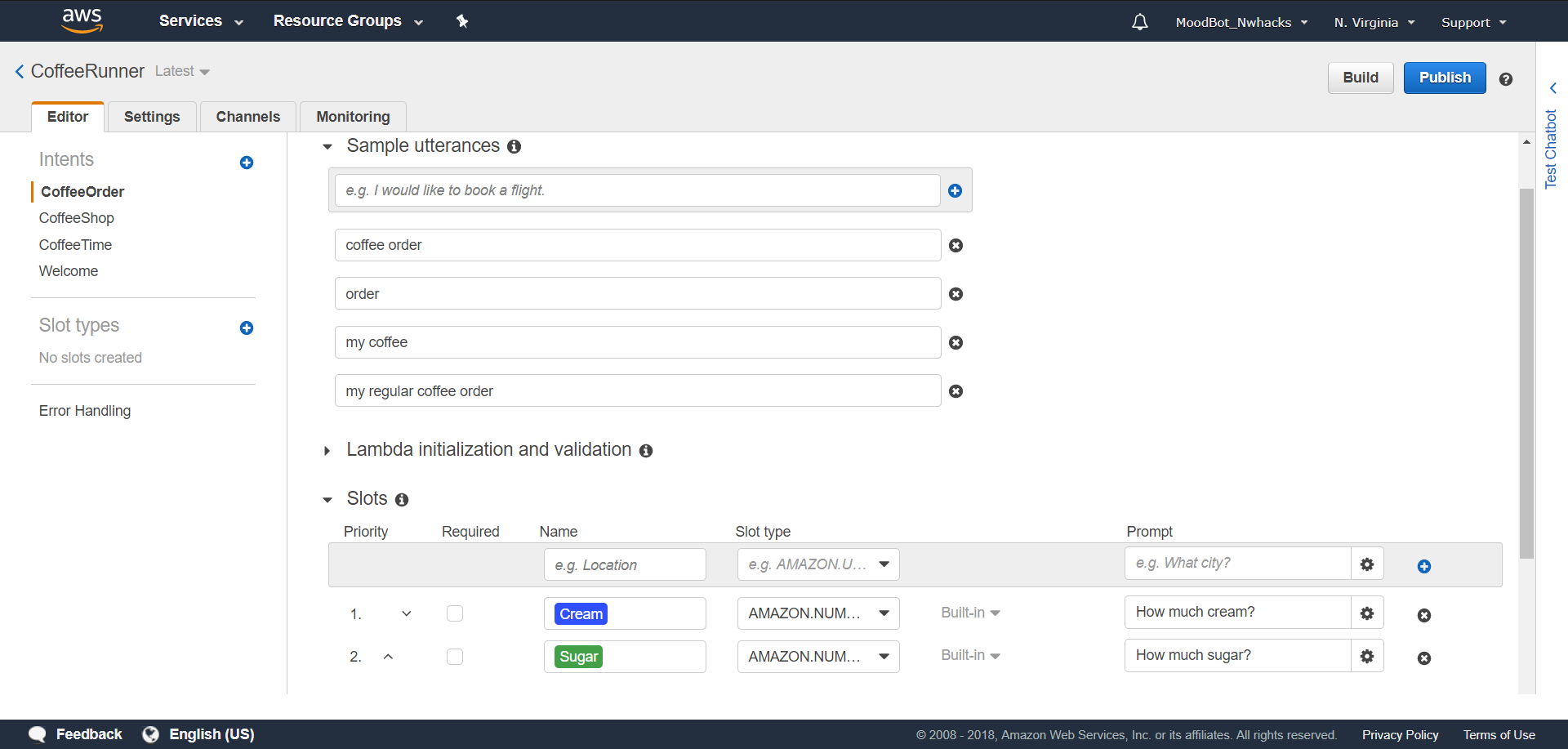Viewport: 1568px width, 749px height.
Task: Delete the Sugar slot
Action: coord(1424,658)
